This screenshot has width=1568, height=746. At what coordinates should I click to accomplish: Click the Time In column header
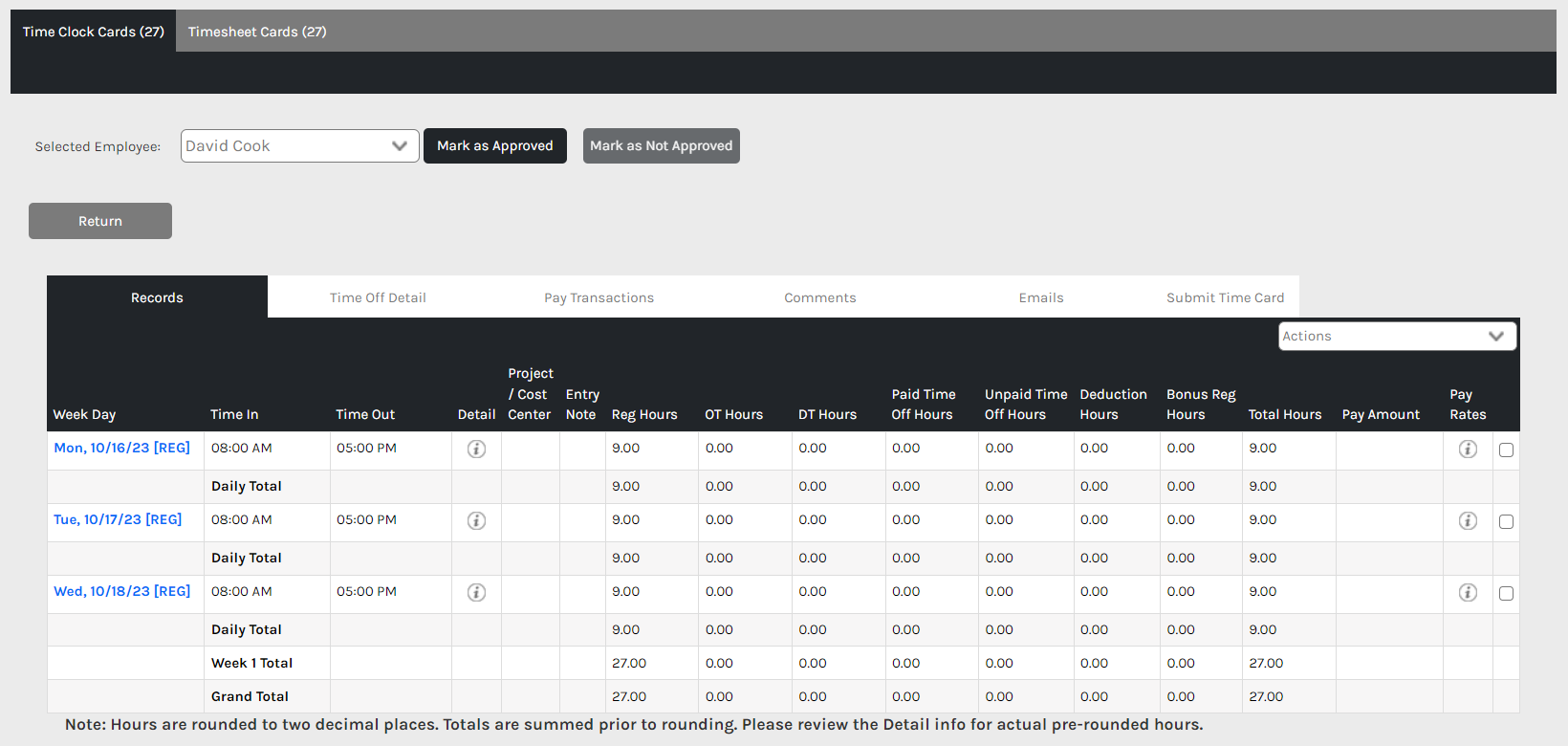tap(234, 414)
